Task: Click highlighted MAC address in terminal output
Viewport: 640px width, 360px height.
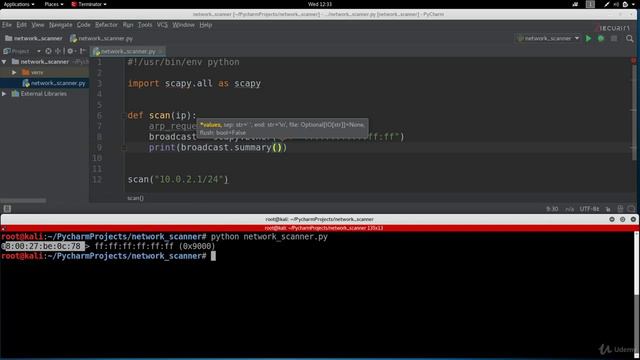Action: [43, 246]
